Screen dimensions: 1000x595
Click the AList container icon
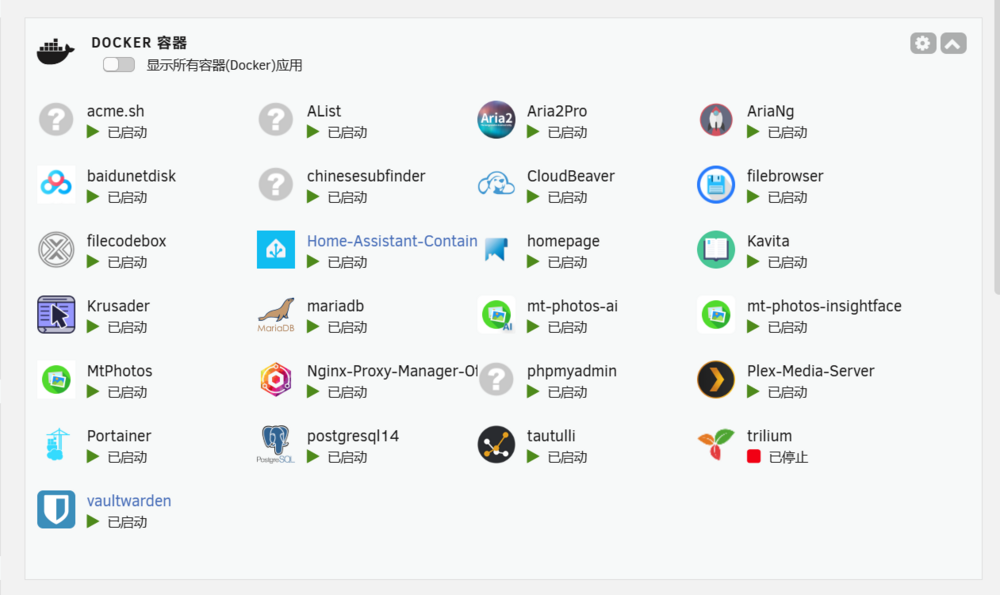click(x=276, y=119)
